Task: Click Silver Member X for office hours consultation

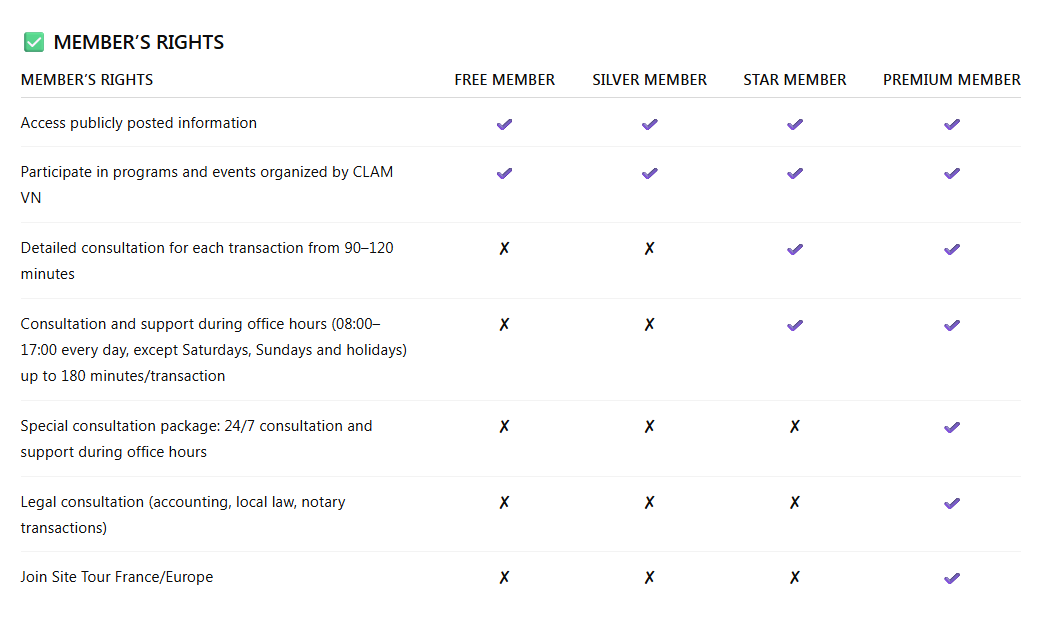Action: (649, 324)
